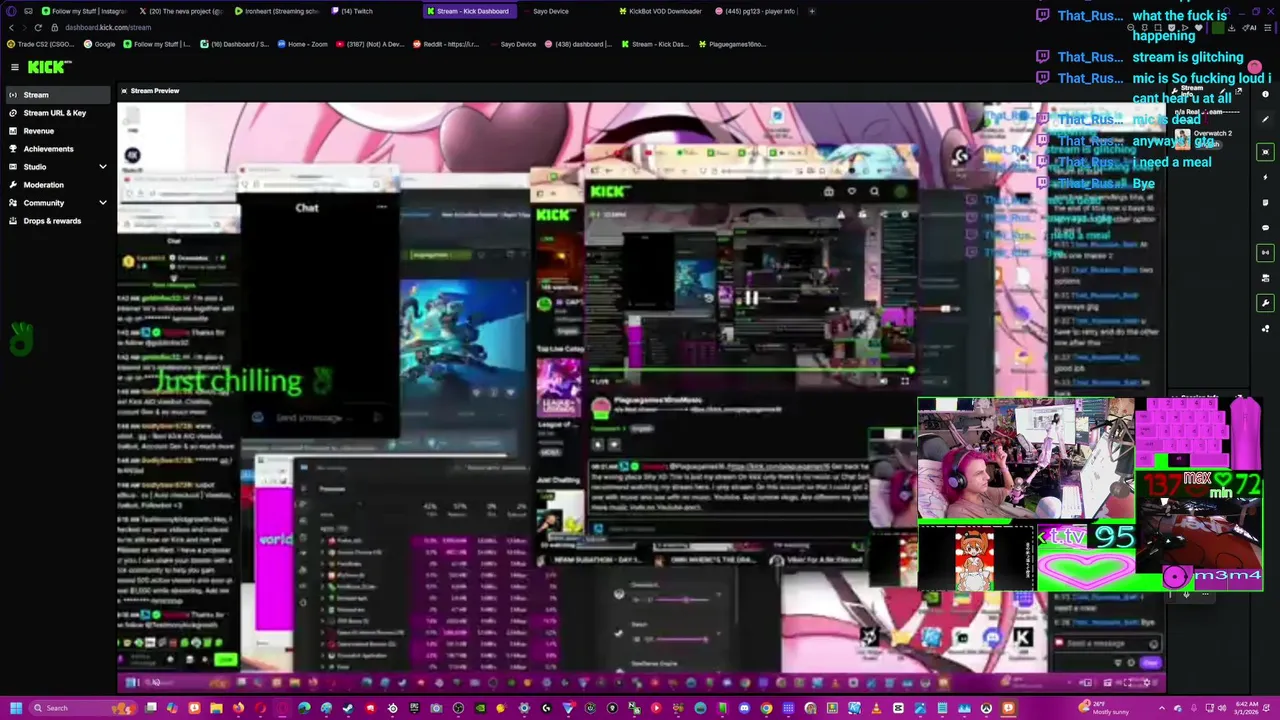1280x720 pixels.
Task: Open the calendar schedule icon in right rail
Action: (x=1265, y=278)
